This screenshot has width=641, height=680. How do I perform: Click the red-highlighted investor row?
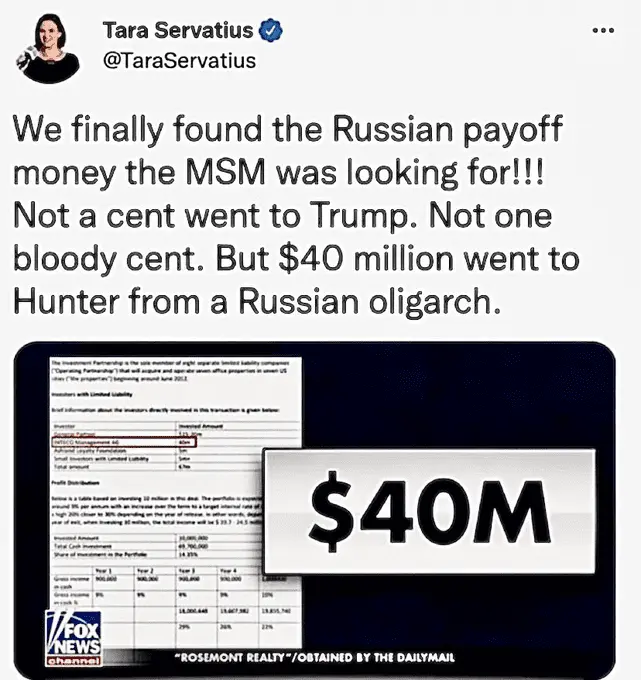[124, 442]
